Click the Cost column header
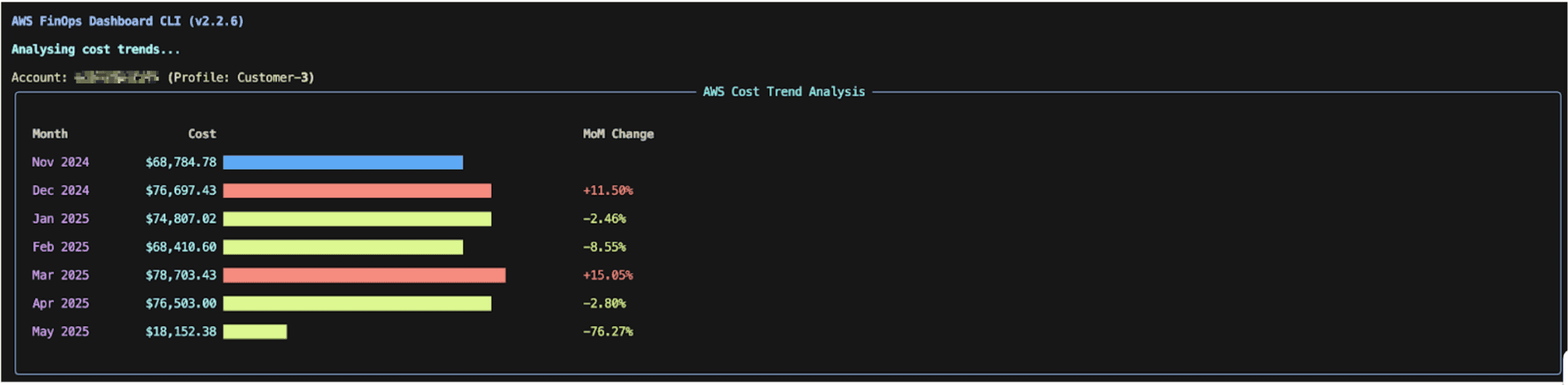The height and width of the screenshot is (385, 1568). 202,134
